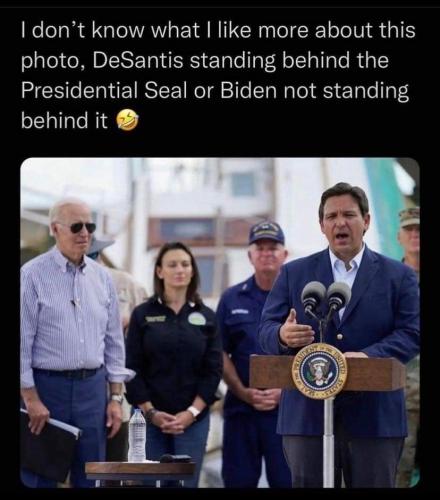Click the camouflage cap at the right edge

click(410, 217)
